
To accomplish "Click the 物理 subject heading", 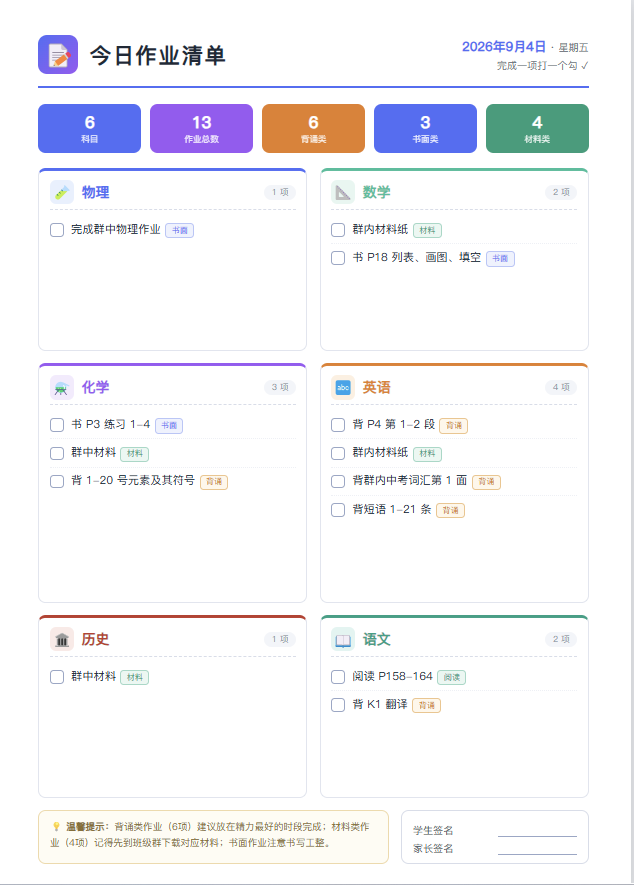I will click(95, 192).
